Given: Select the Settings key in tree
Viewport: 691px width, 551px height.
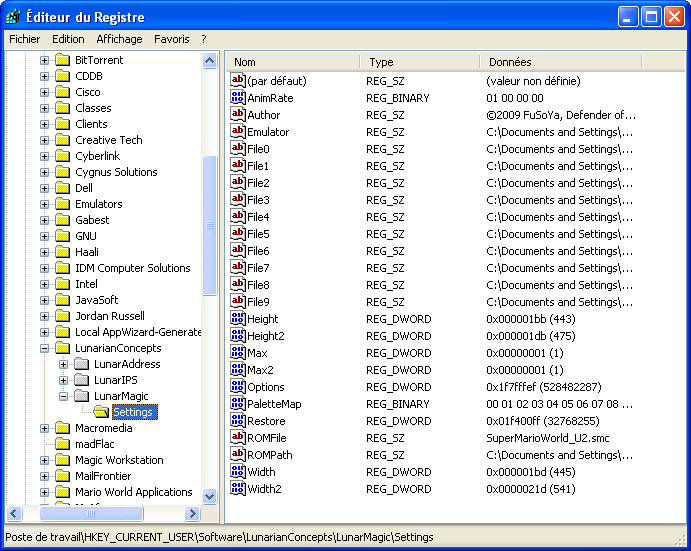Looking at the screenshot, I should point(133,412).
